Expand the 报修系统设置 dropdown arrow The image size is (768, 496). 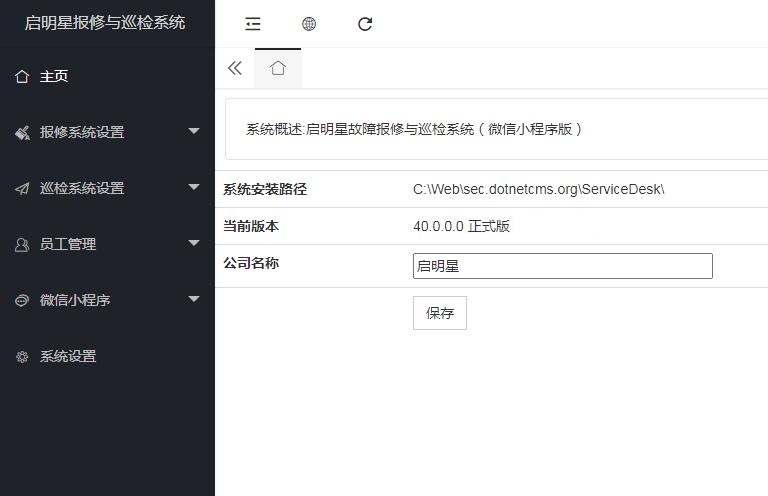(x=194, y=131)
